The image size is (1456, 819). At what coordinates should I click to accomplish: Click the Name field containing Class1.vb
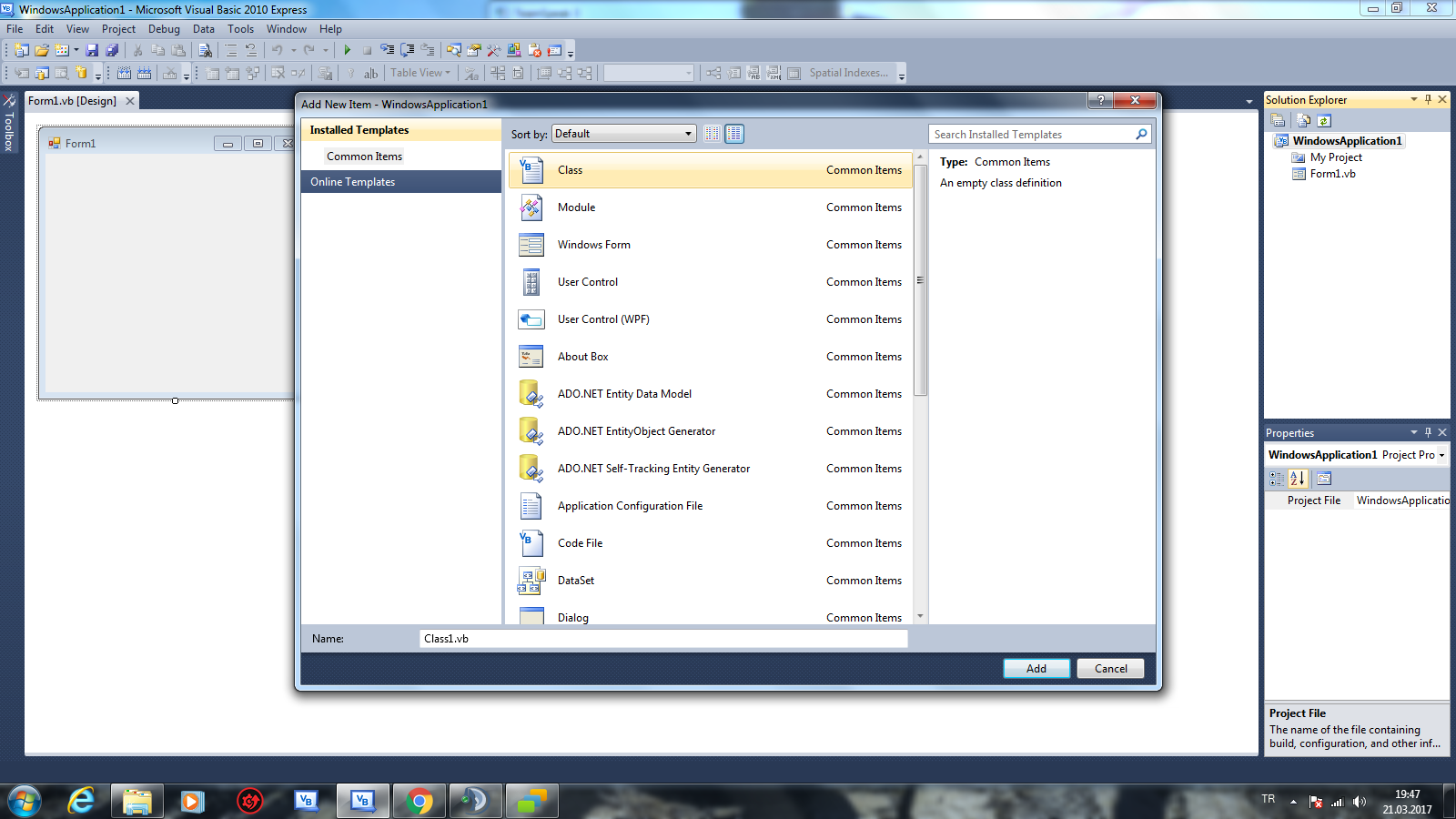pos(663,639)
